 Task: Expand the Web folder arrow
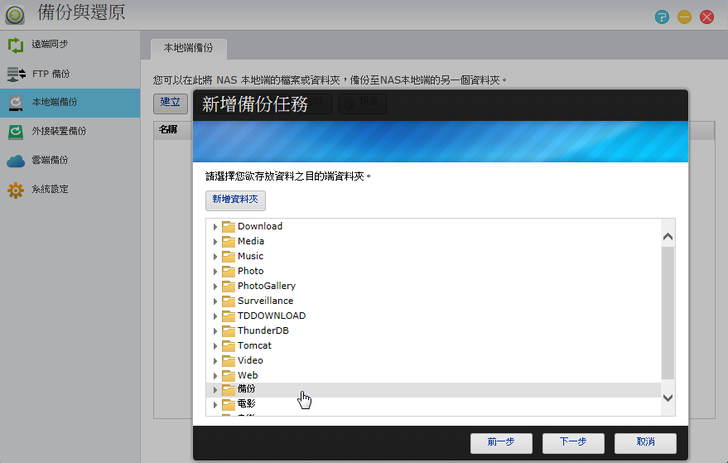click(x=215, y=376)
